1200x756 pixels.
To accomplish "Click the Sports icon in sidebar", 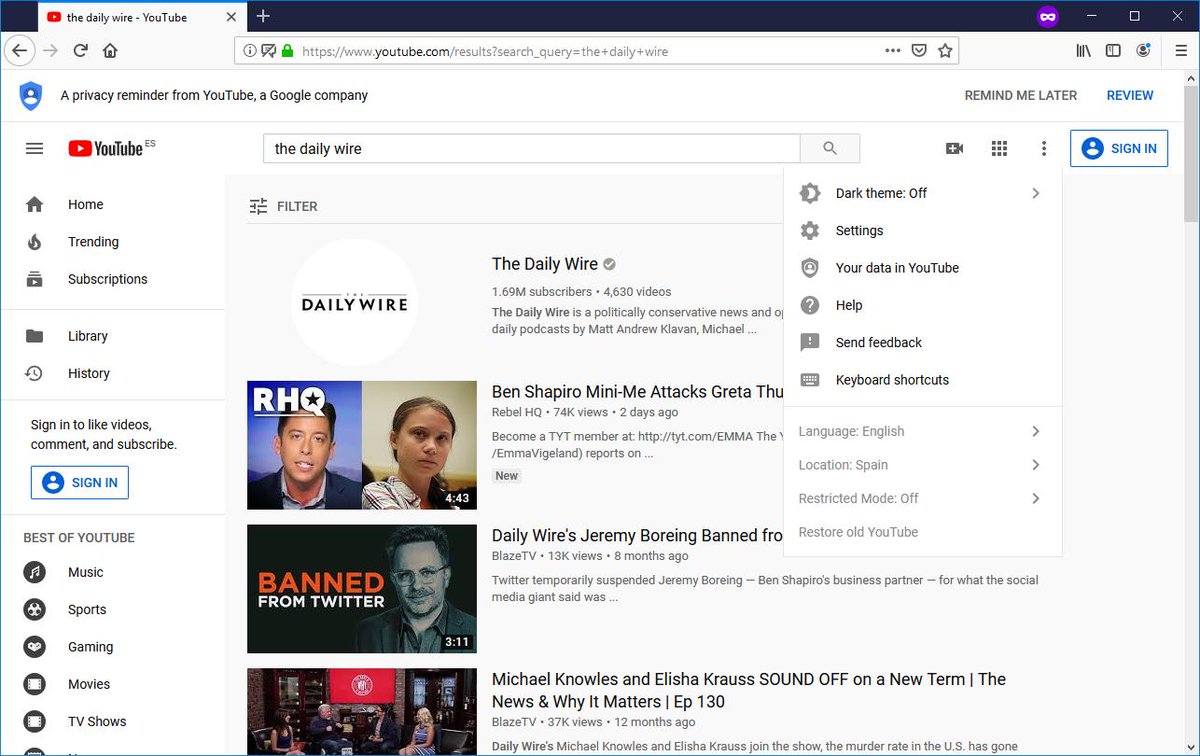I will pos(34,609).
